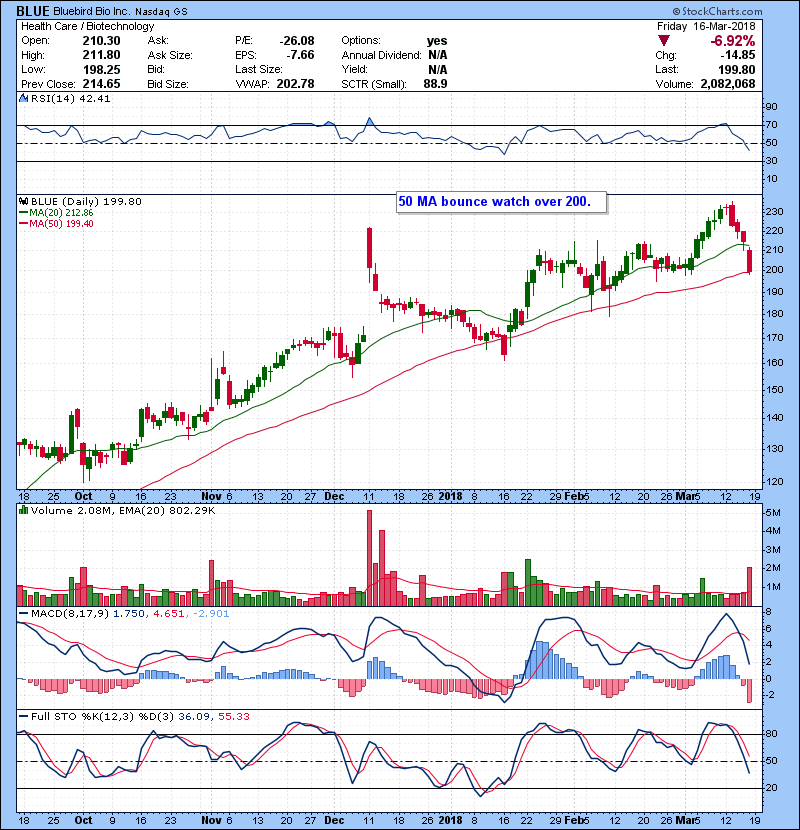Click the MACD(8,17,9) indicator label
The height and width of the screenshot is (830, 800).
70,614
